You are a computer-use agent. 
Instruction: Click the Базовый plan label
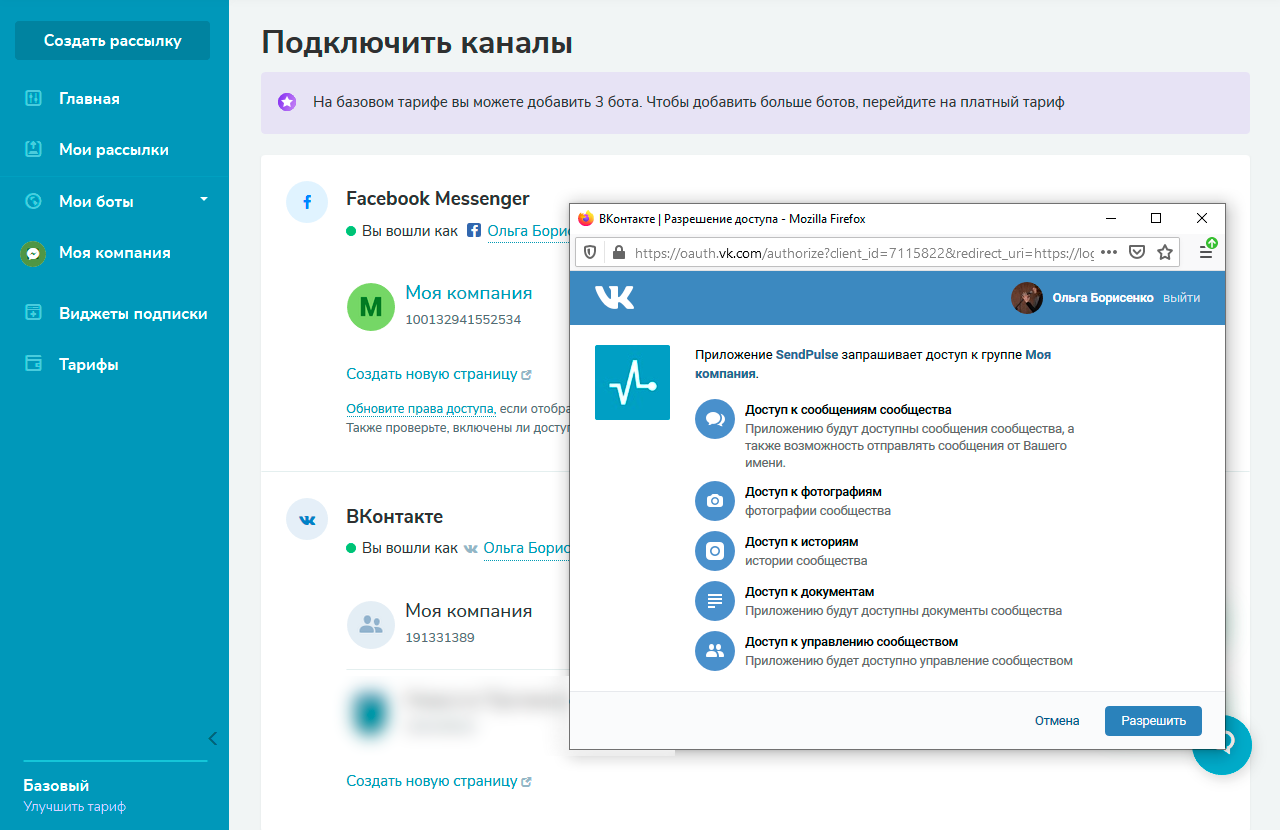click(56, 786)
